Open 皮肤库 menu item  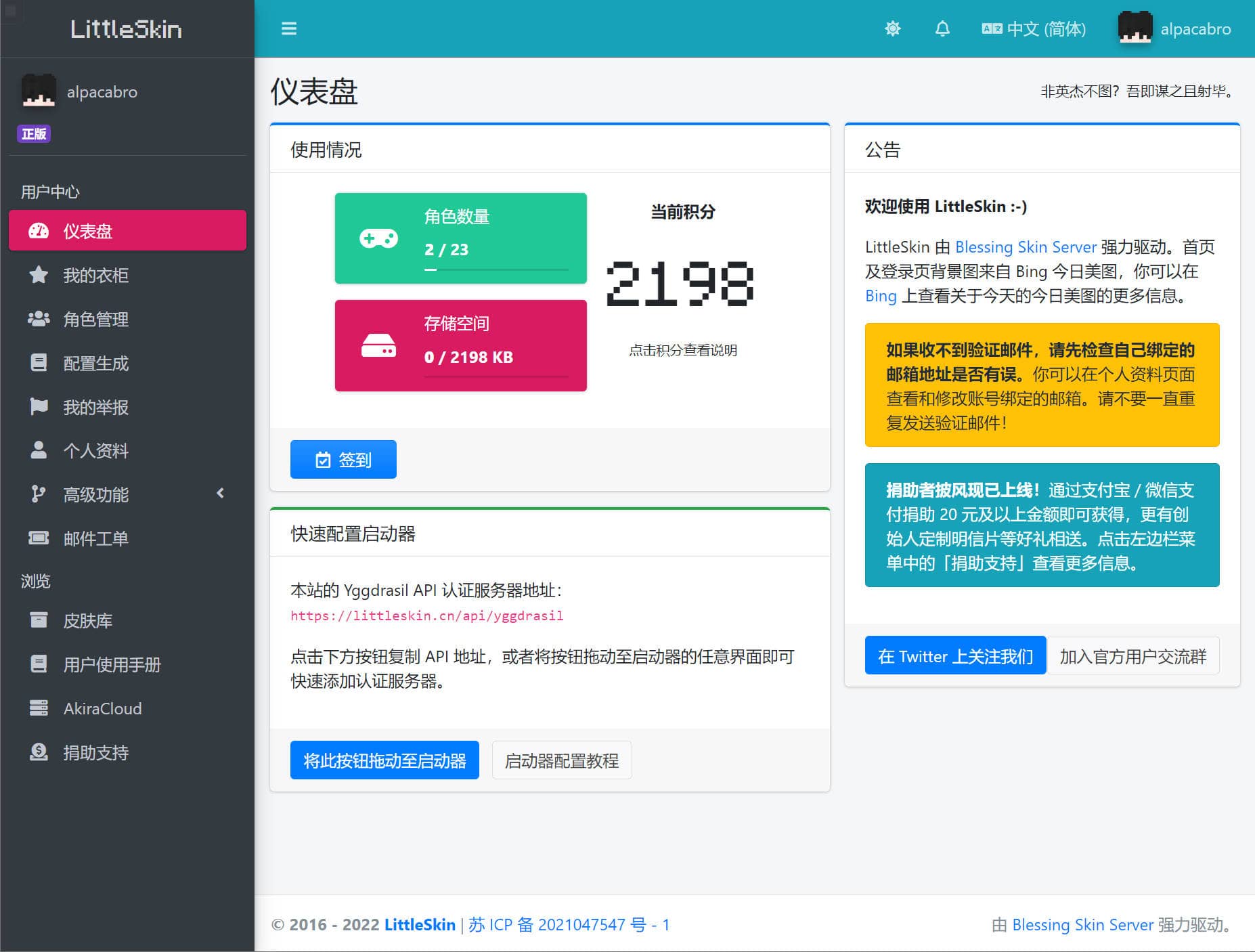tap(127, 620)
